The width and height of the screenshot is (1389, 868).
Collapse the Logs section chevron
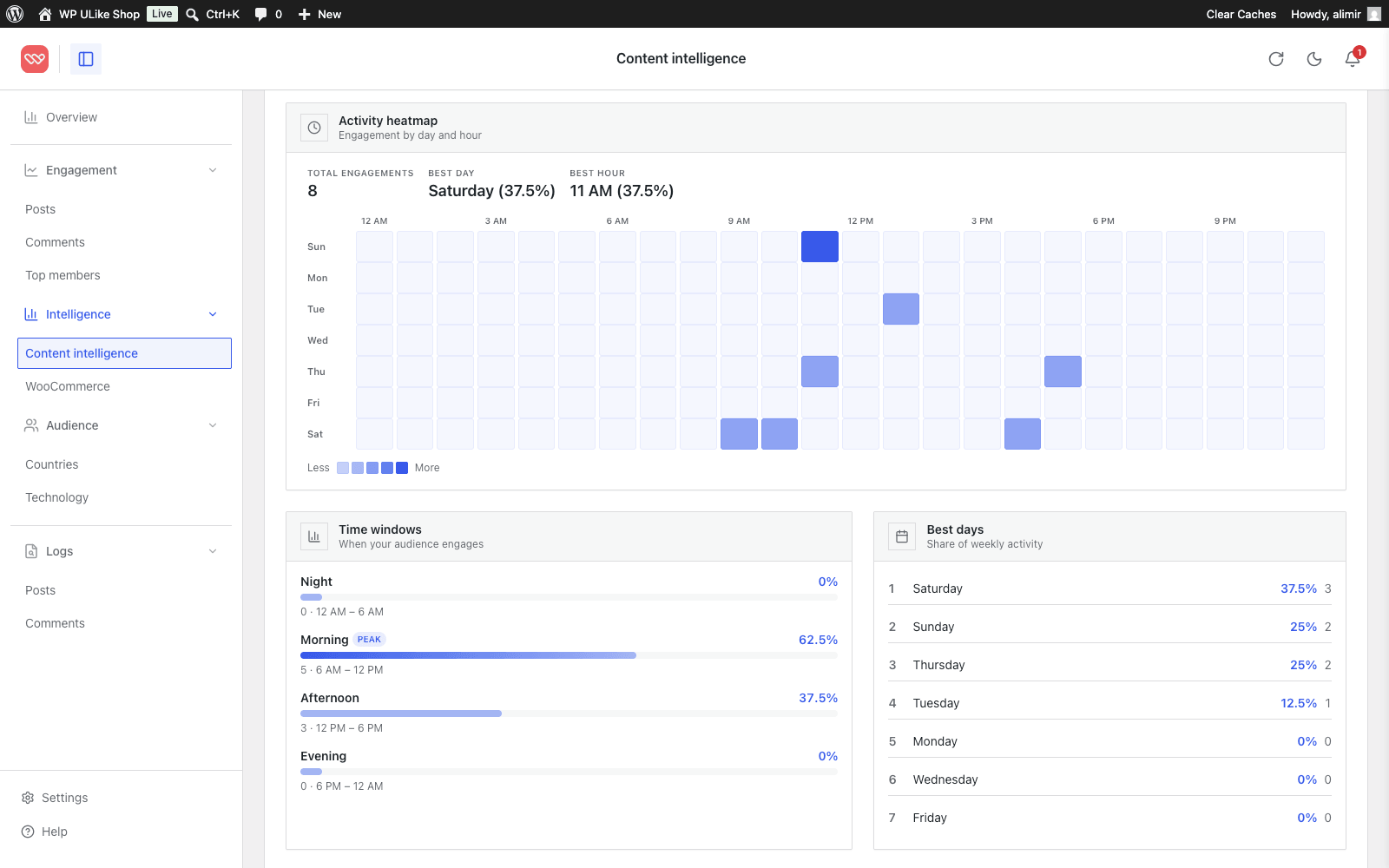pos(213,551)
